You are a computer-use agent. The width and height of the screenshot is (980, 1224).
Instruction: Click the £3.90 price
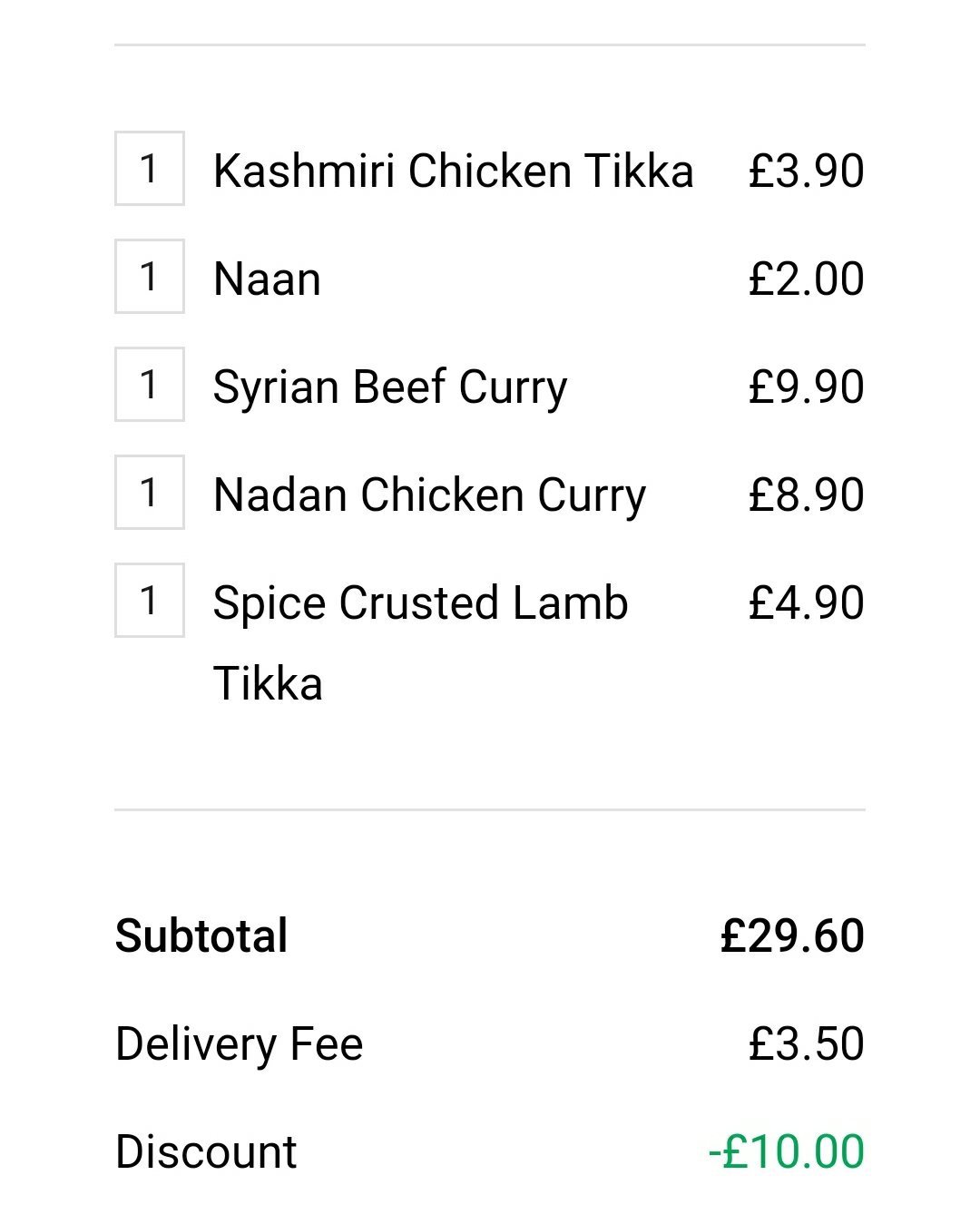tap(806, 171)
